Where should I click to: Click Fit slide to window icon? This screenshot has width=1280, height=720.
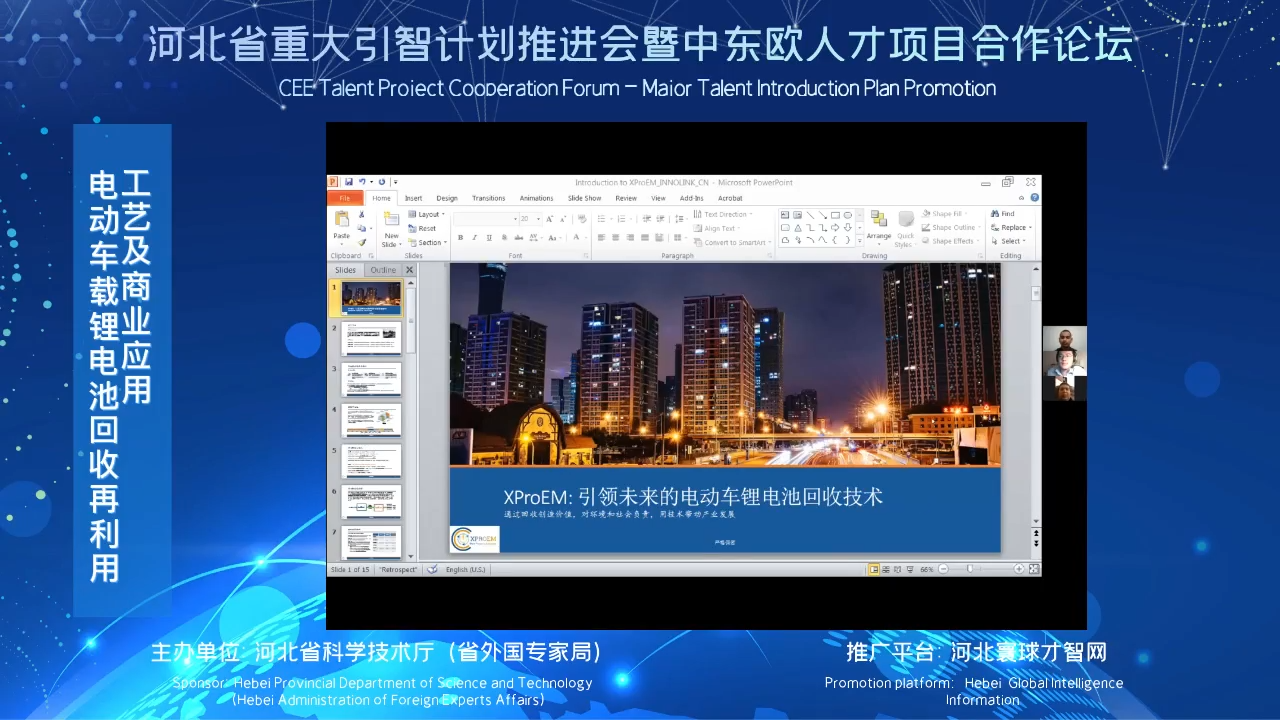click(x=1032, y=569)
